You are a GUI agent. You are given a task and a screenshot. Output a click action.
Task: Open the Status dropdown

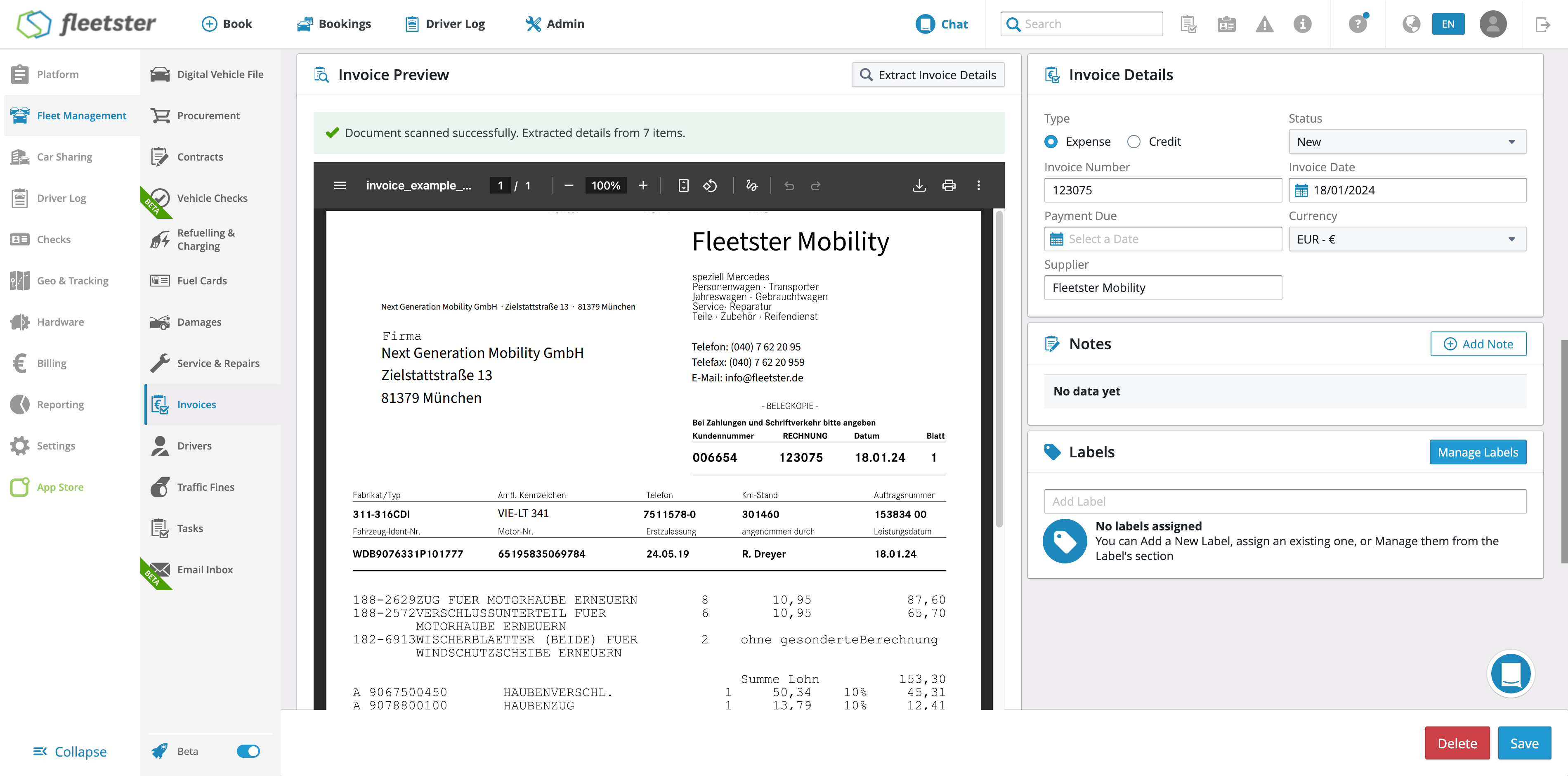tap(1407, 142)
